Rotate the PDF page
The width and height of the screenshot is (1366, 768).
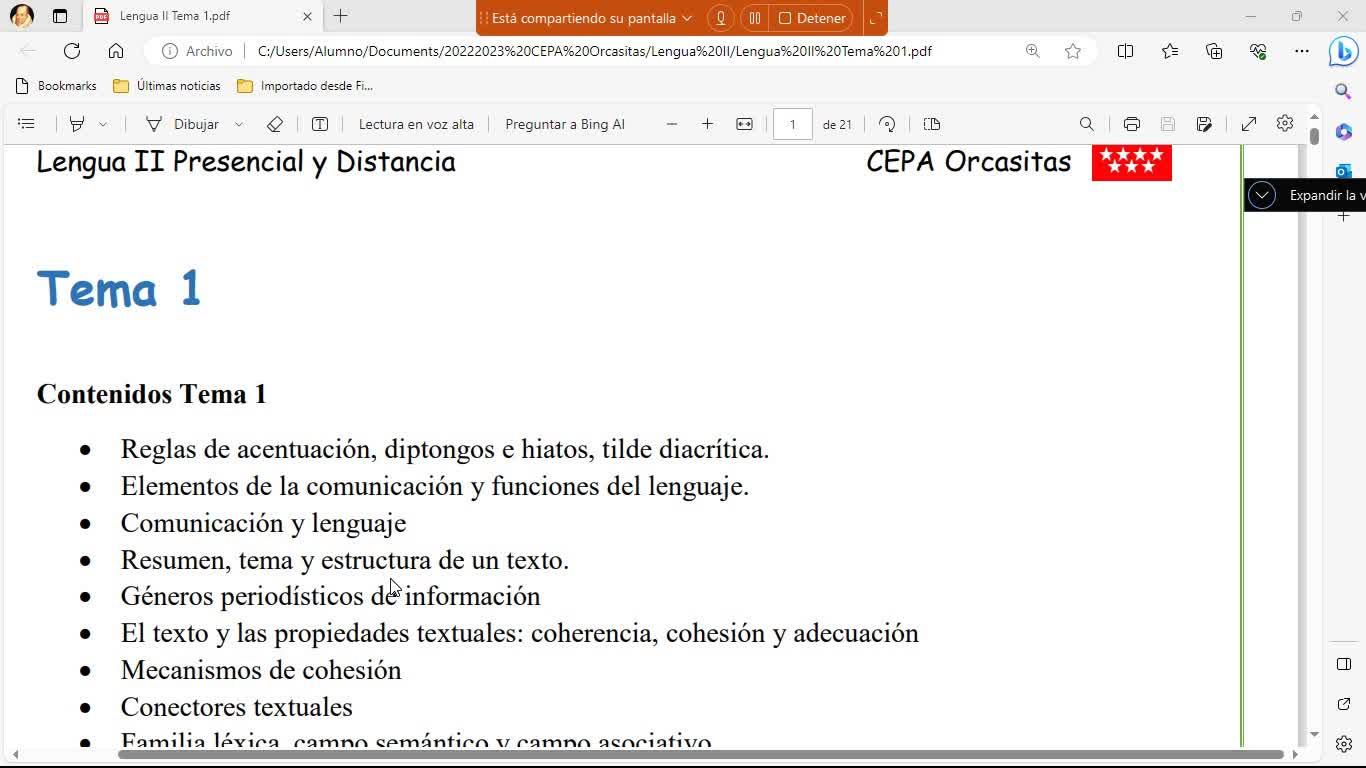click(887, 124)
